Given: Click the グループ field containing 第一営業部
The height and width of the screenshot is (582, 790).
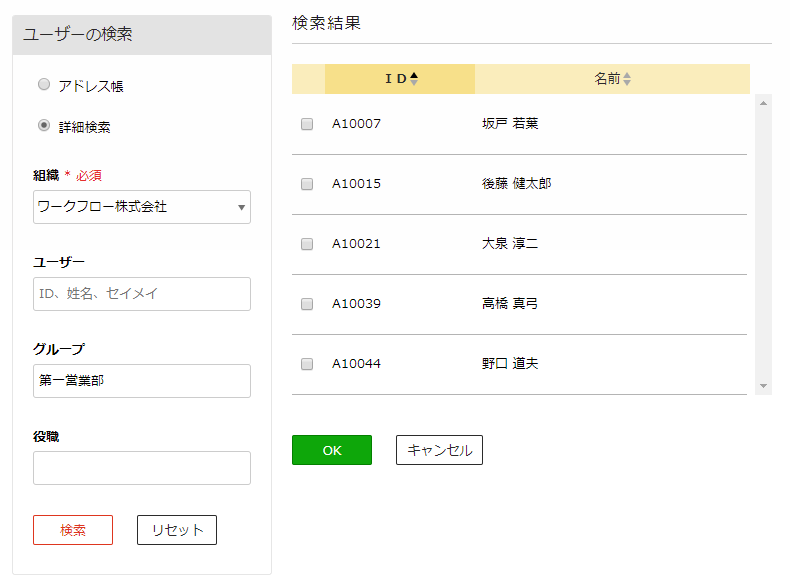Looking at the screenshot, I should click(x=142, y=381).
